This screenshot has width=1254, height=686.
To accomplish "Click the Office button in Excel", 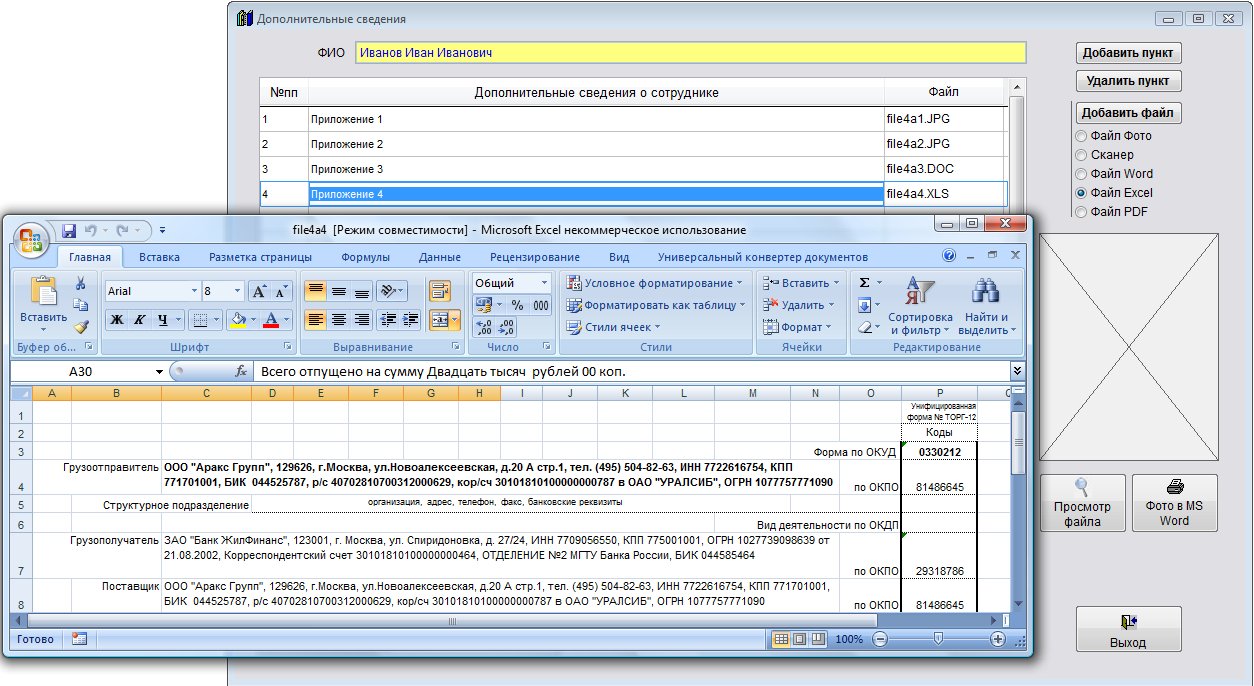I will [31, 239].
